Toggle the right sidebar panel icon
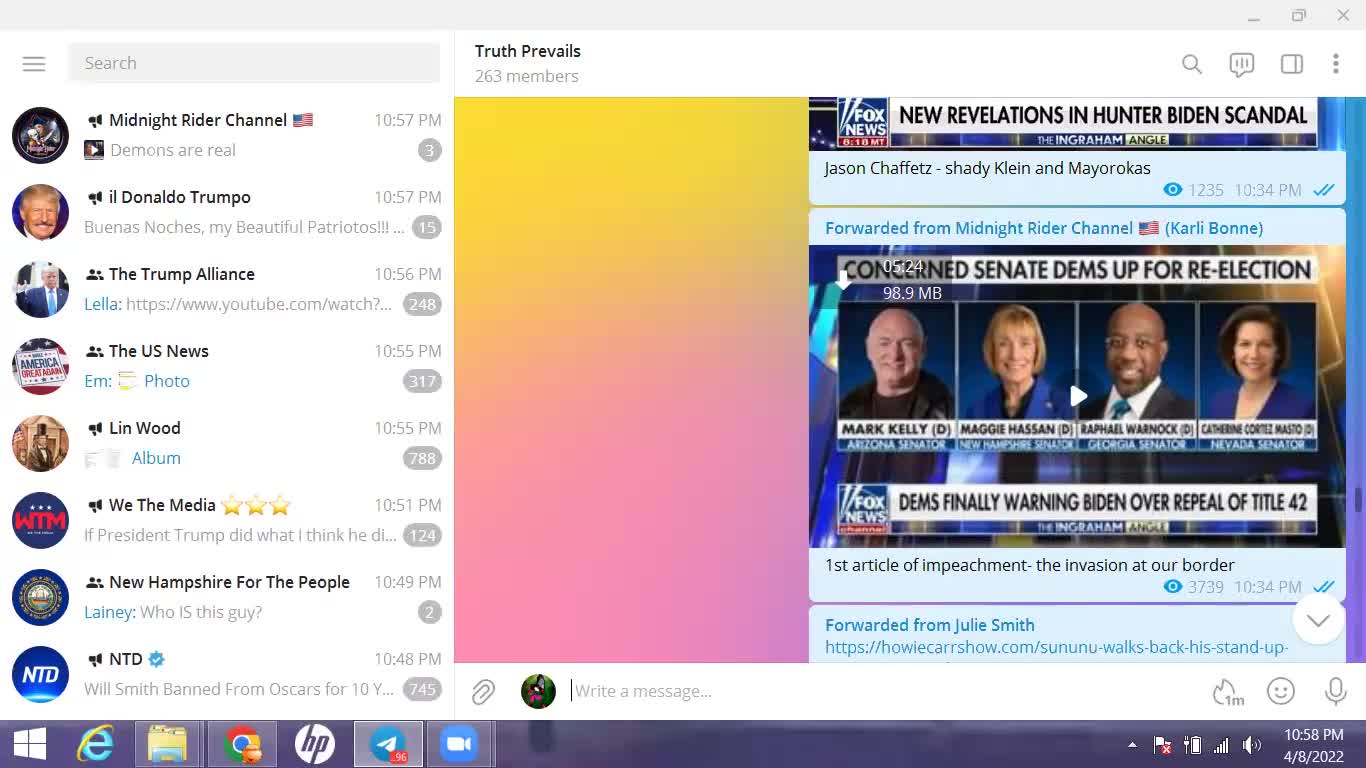Viewport: 1366px width, 768px height. coord(1291,64)
